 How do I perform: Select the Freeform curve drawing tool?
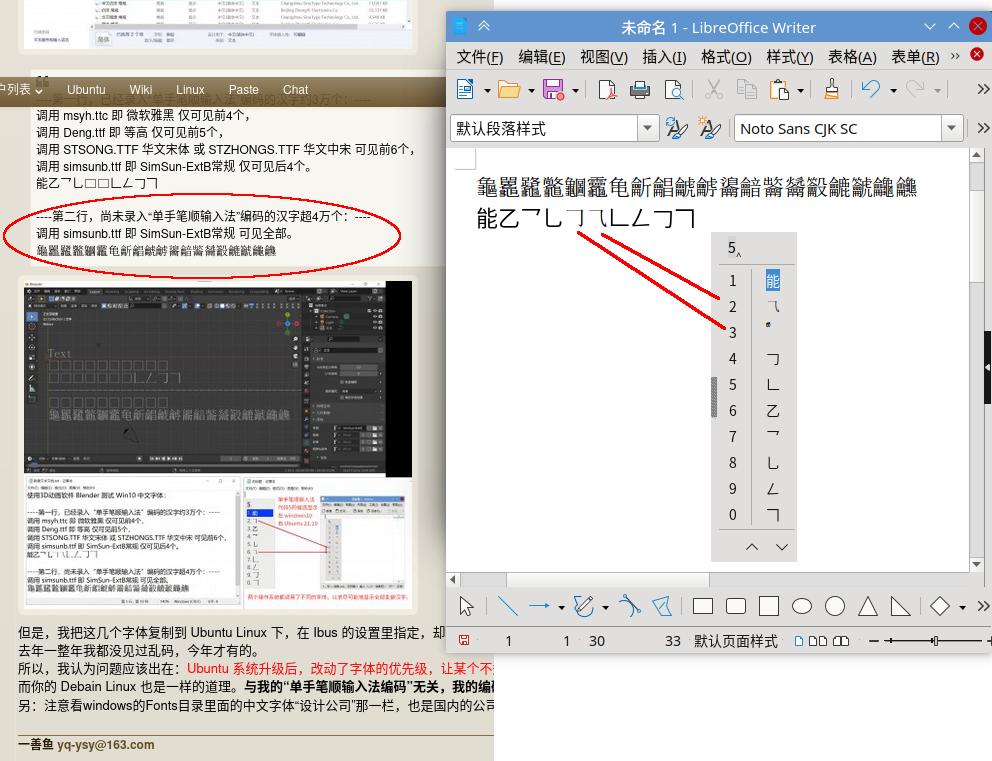[x=583, y=606]
